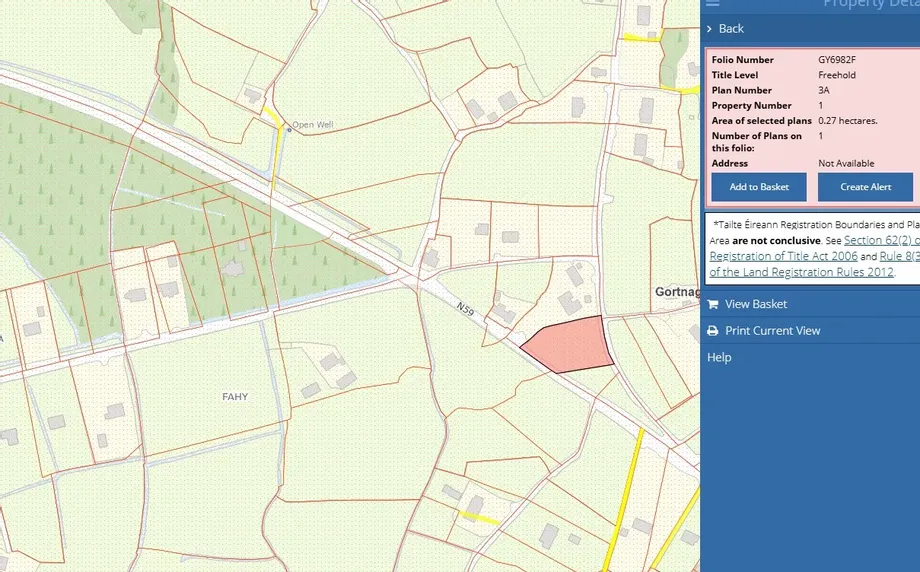This screenshot has width=920, height=572.
Task: Select the Address Not Available text
Action: point(846,164)
